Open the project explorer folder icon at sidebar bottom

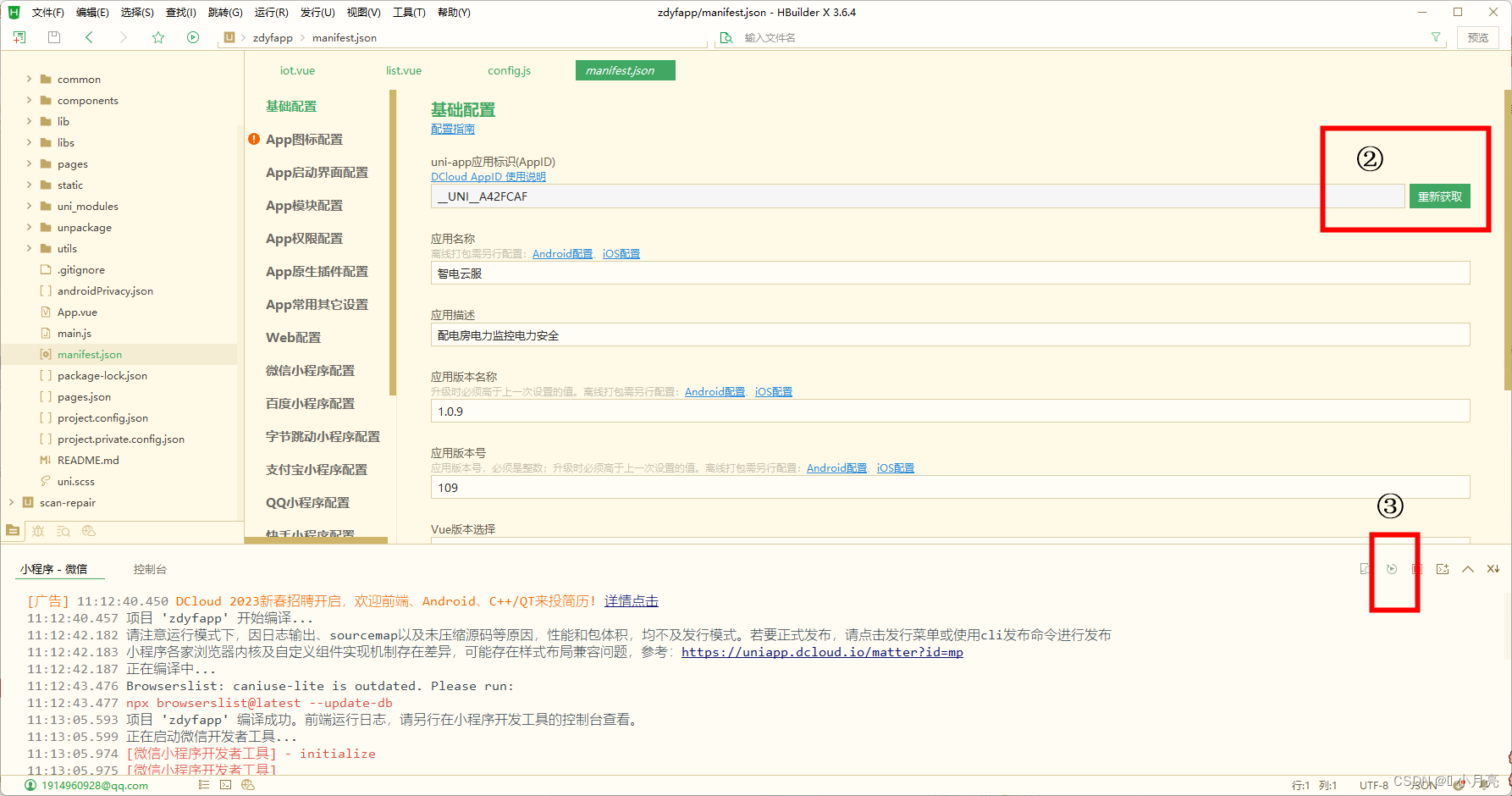coord(13,531)
